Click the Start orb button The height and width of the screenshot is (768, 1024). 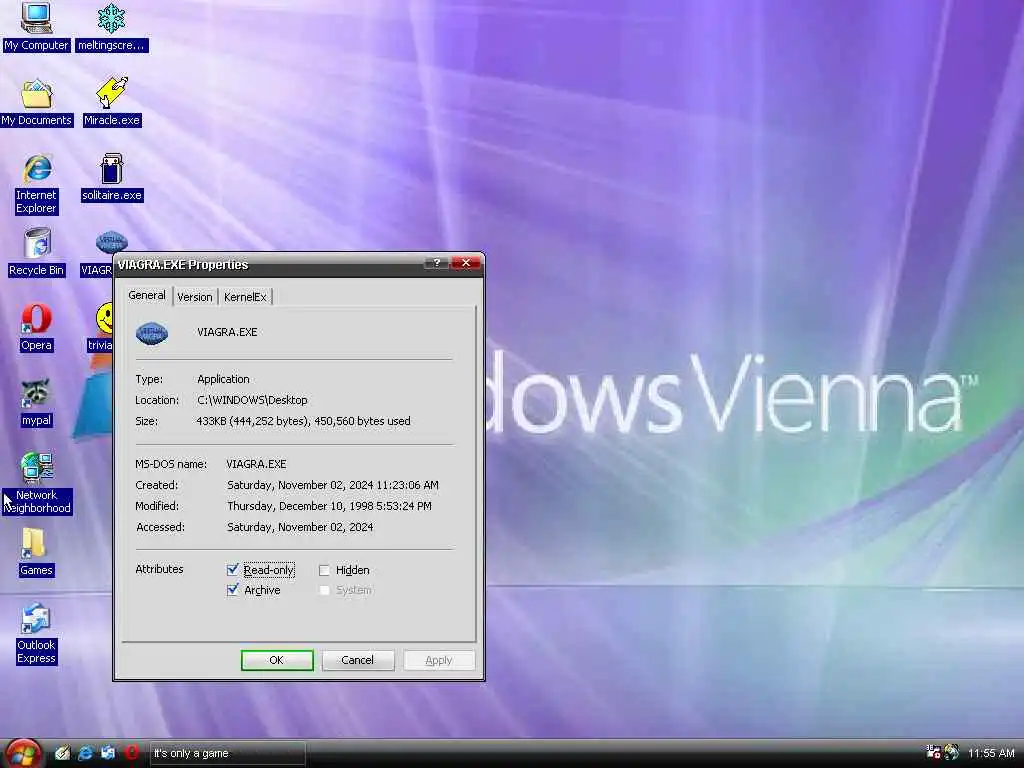22,753
